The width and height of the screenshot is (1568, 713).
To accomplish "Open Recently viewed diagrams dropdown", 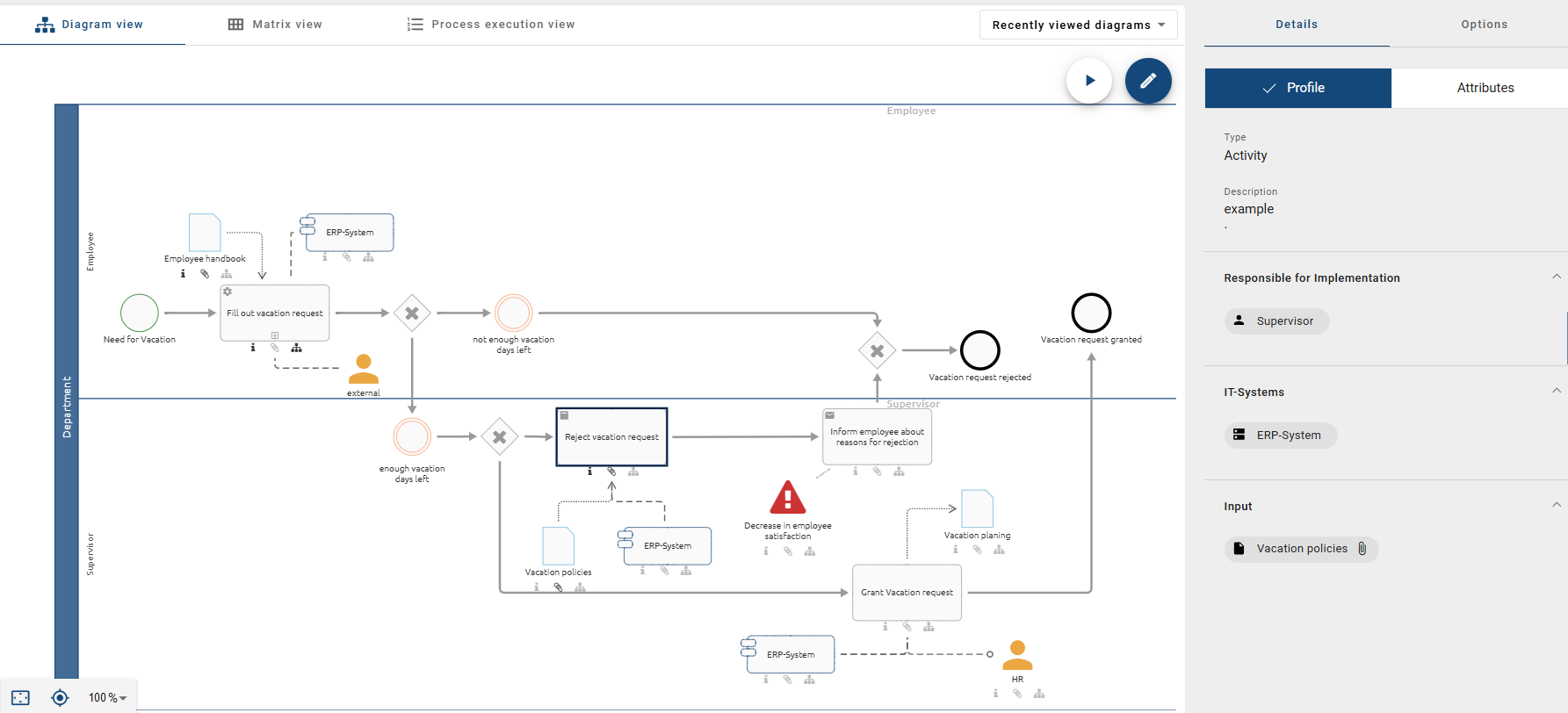I will coord(1079,25).
